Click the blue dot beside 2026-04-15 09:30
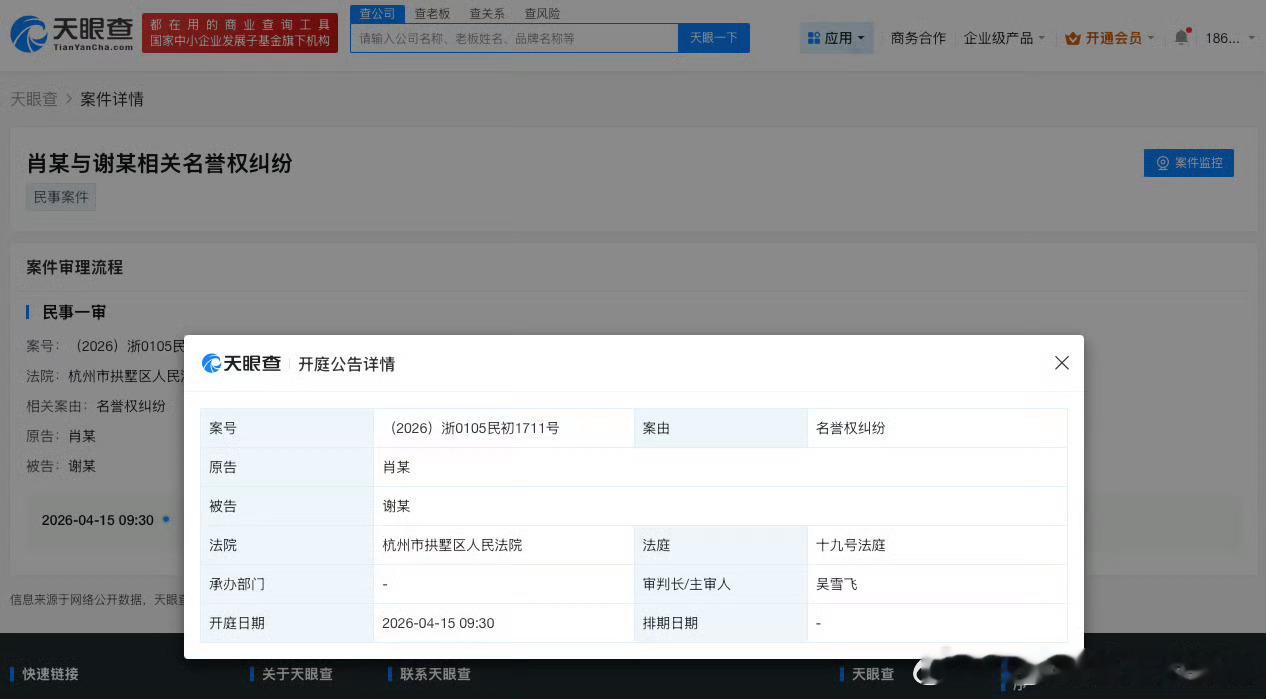Viewport: 1266px width, 699px height. click(x=167, y=520)
